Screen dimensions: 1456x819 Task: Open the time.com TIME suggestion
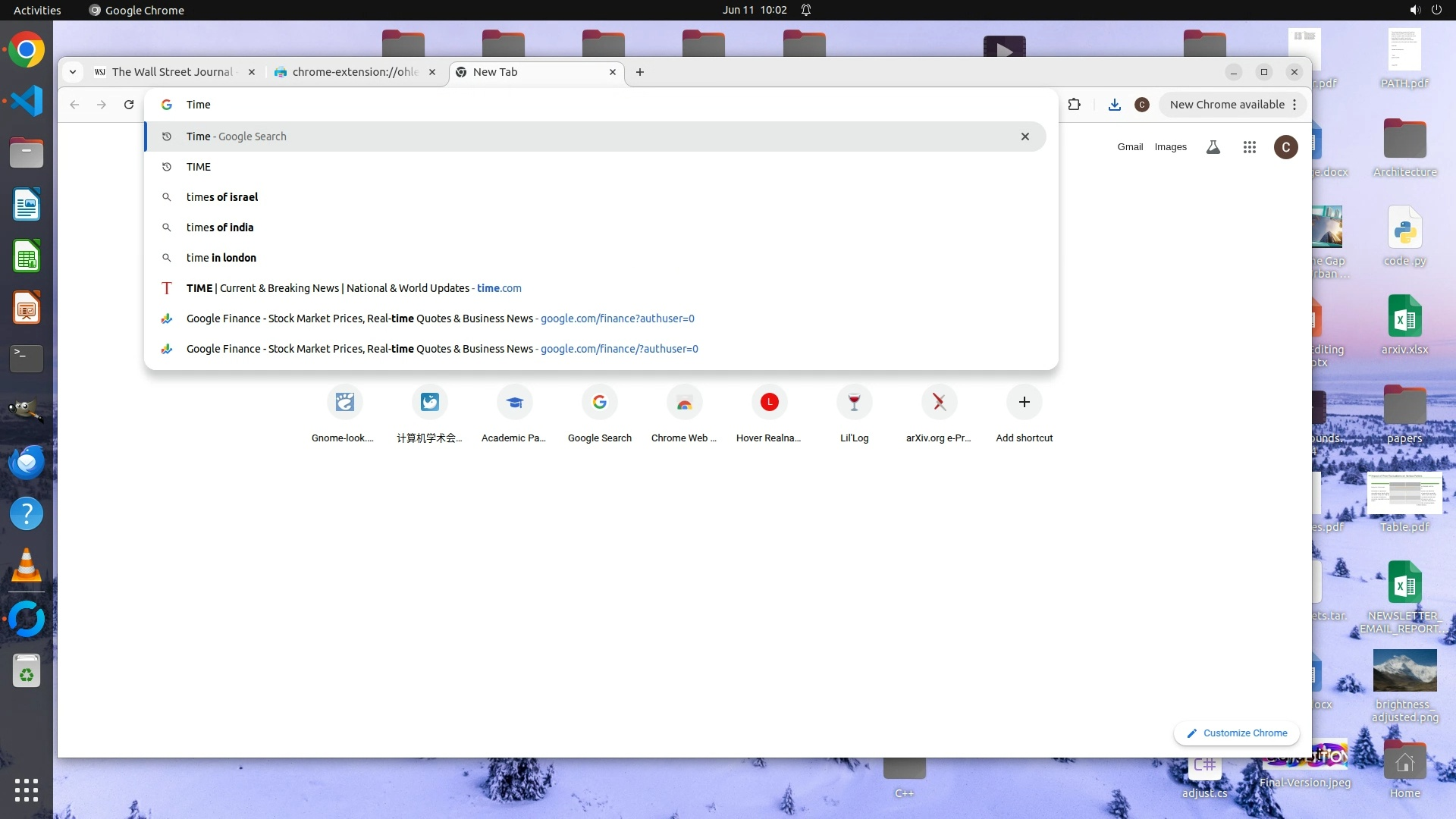pyautogui.click(x=353, y=288)
